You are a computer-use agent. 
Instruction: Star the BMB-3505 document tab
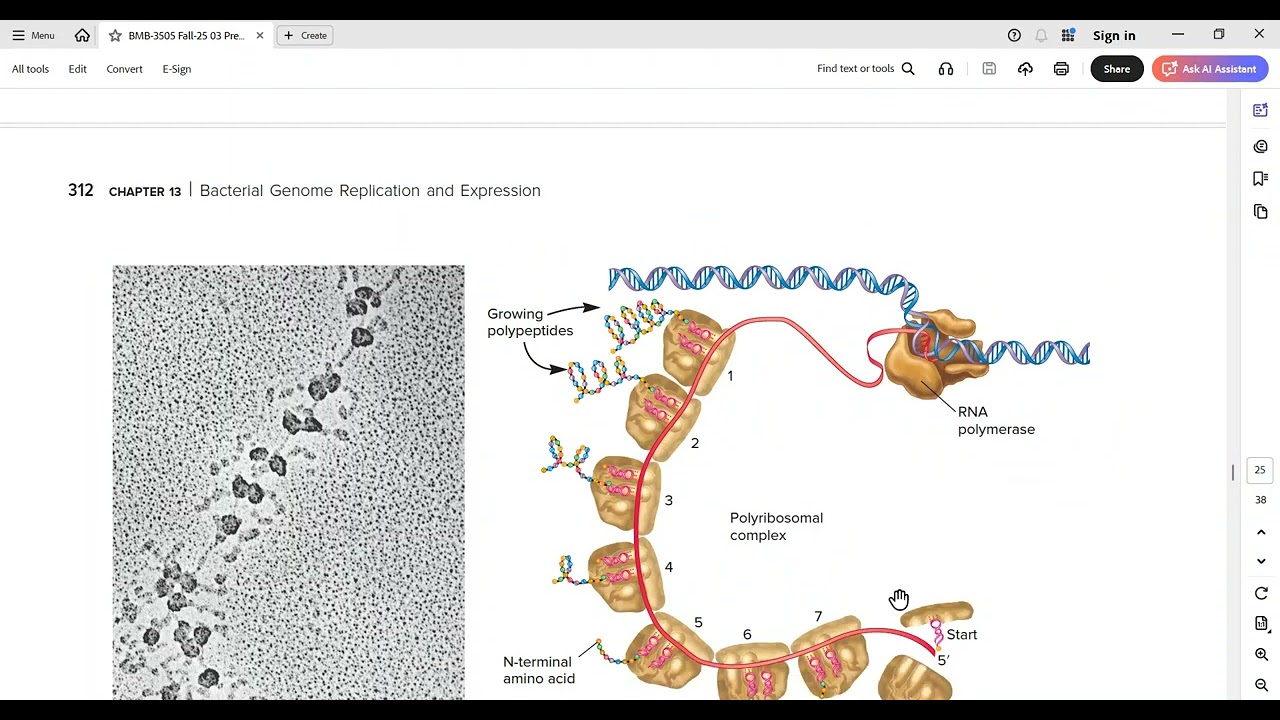pyautogui.click(x=115, y=35)
